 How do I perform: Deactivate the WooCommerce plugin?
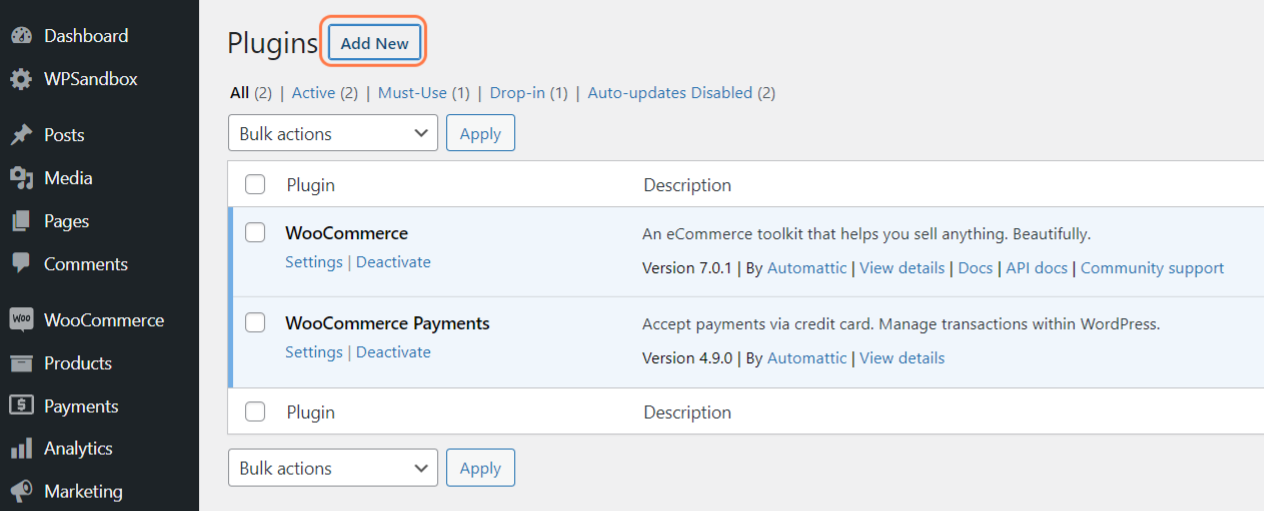tap(393, 262)
